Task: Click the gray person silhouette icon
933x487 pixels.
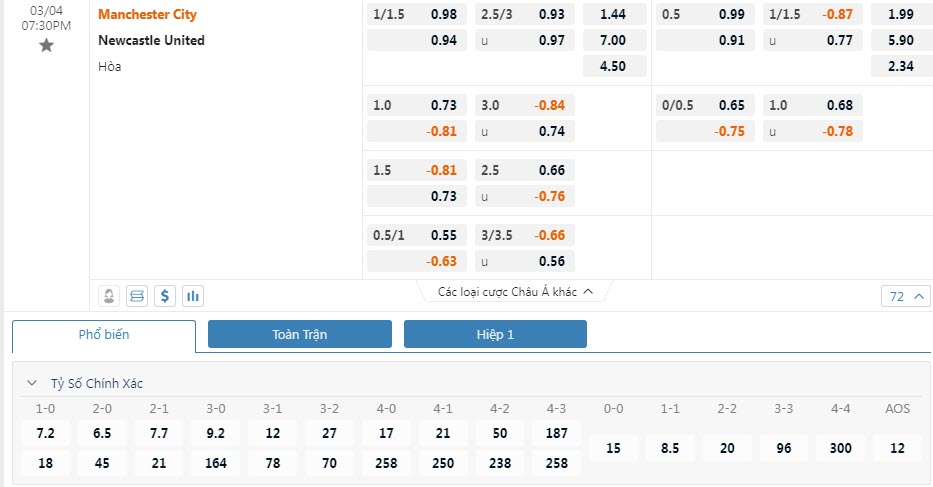Action: [x=110, y=296]
